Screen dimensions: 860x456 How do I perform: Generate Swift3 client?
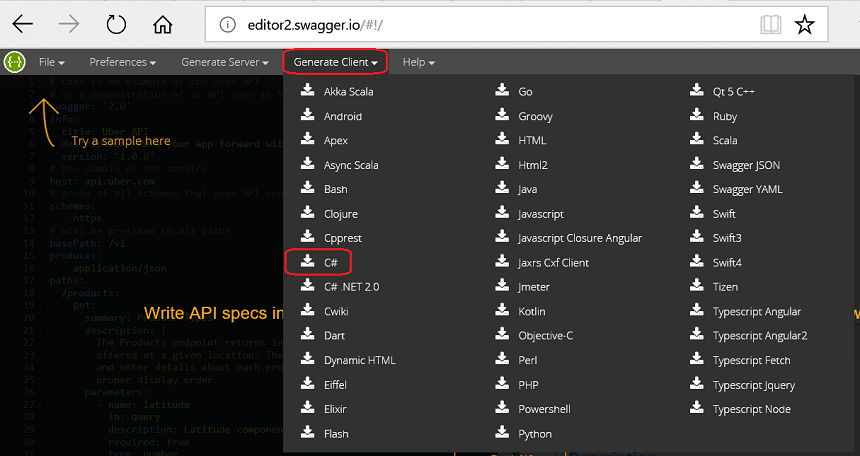pyautogui.click(x=727, y=238)
